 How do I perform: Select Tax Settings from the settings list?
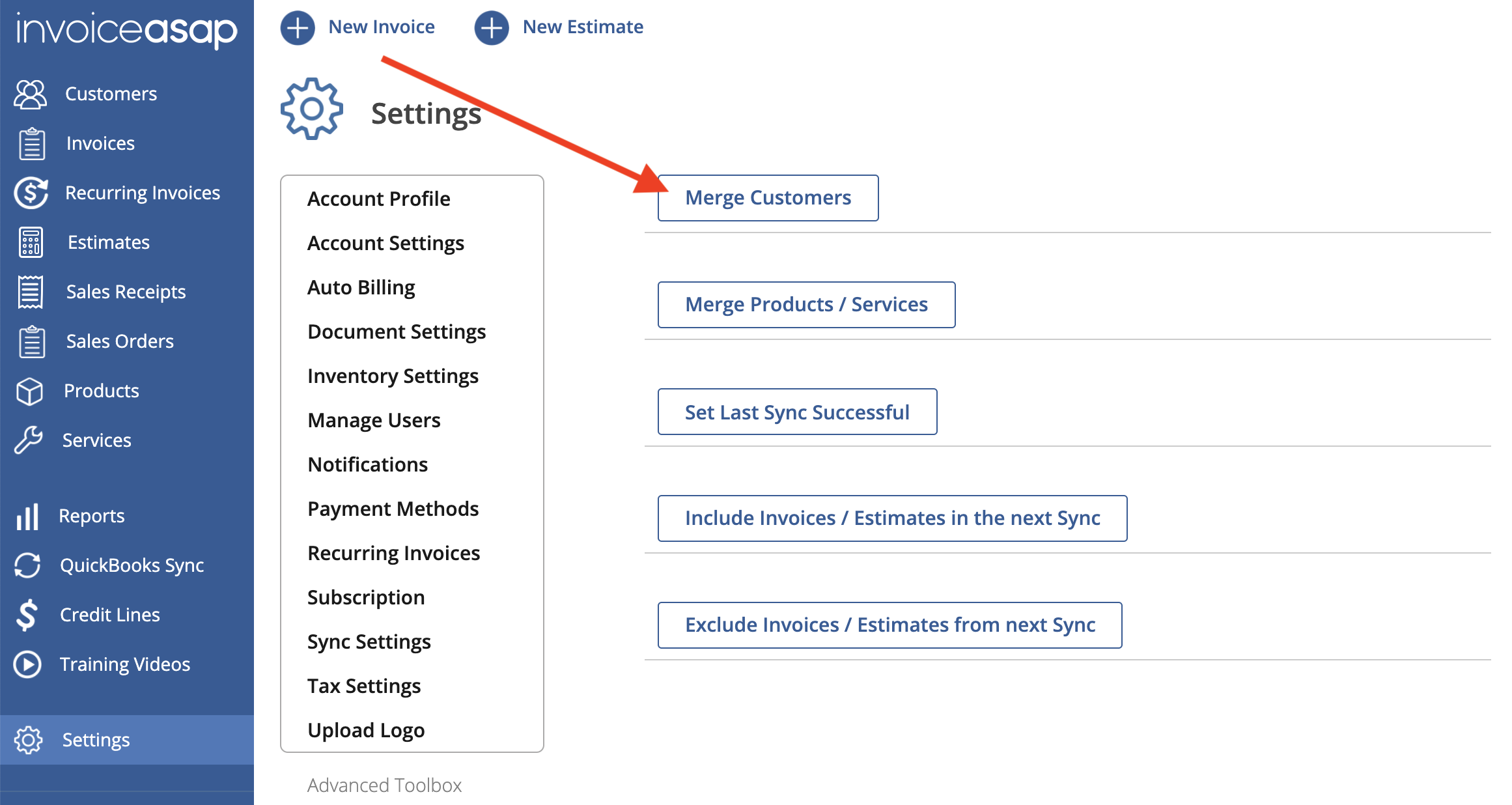[364, 685]
